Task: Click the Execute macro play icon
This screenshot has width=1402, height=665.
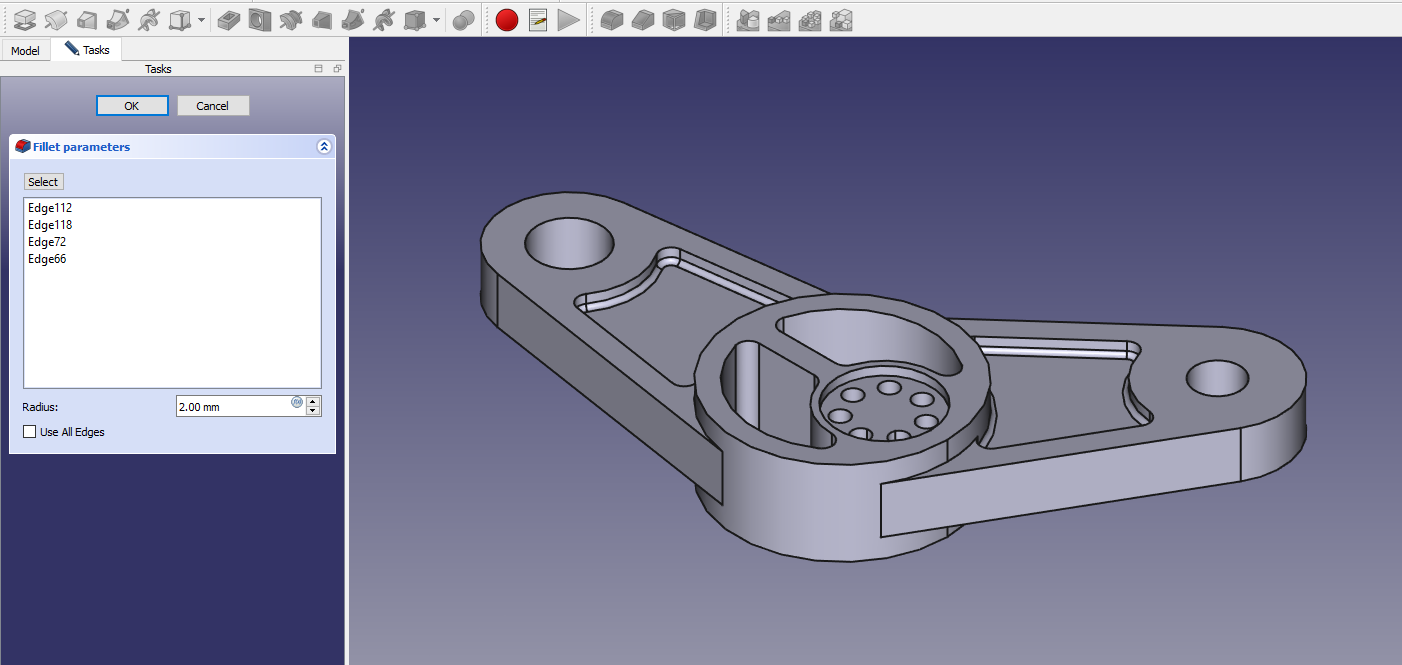Action: pyautogui.click(x=568, y=19)
